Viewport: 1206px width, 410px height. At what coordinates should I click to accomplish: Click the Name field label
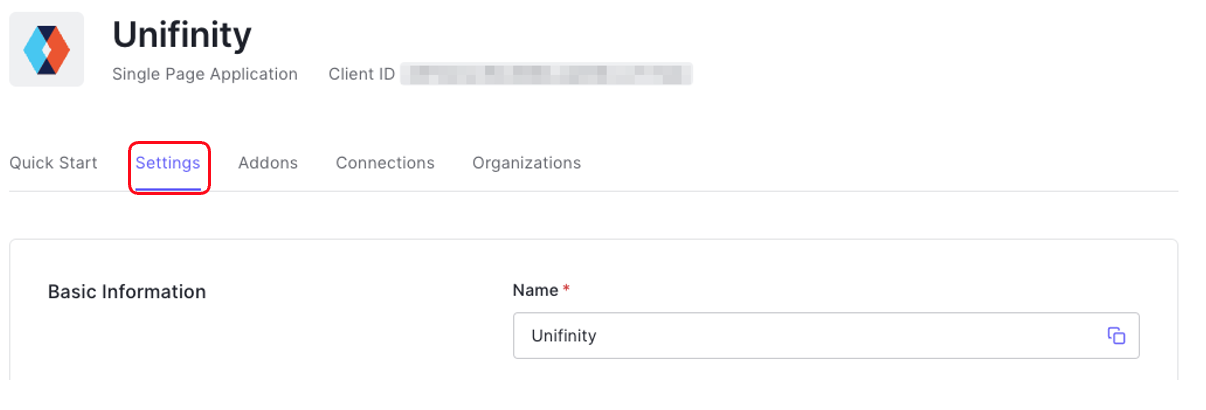coord(535,290)
